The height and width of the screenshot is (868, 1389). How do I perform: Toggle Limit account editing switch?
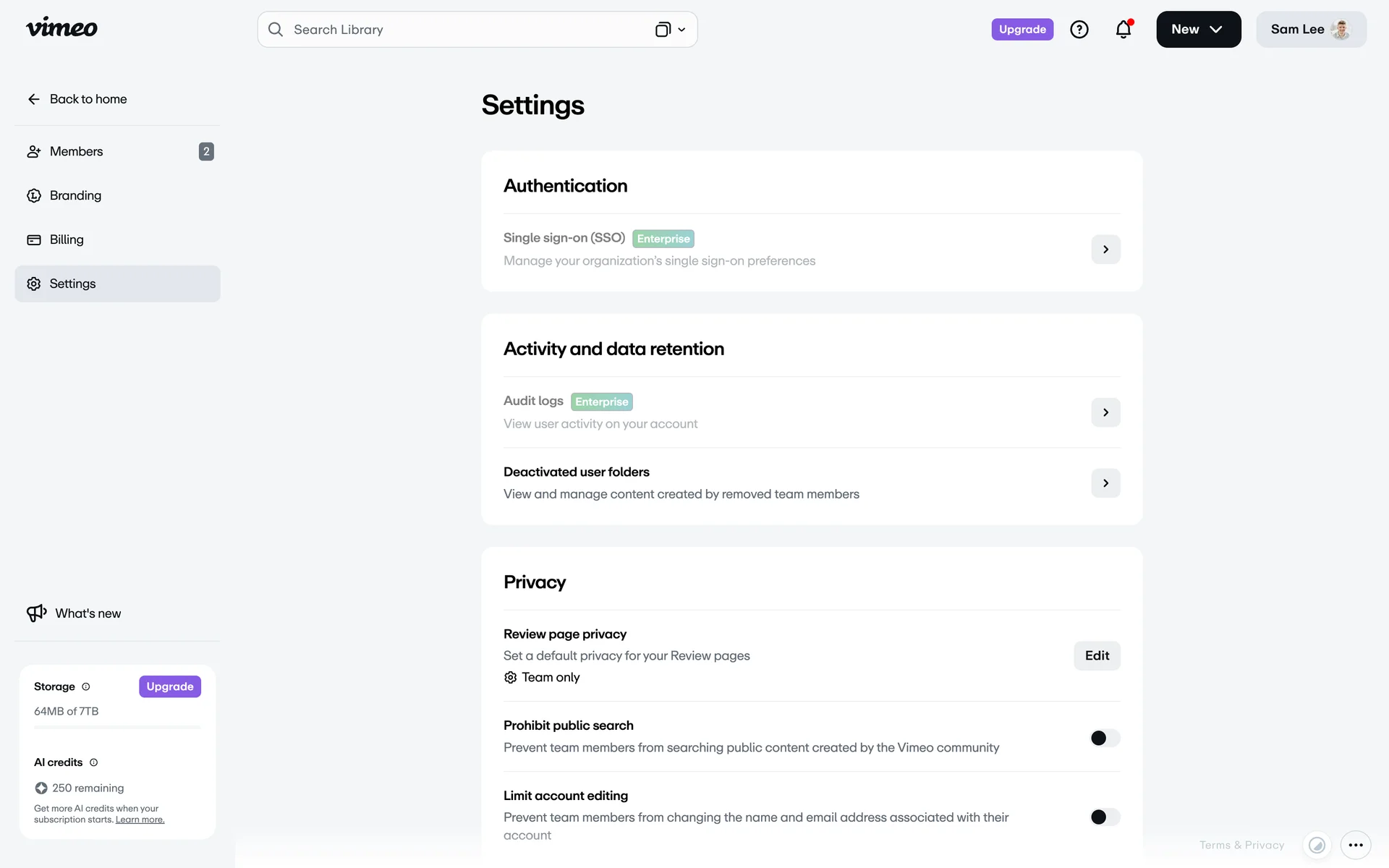click(x=1105, y=817)
